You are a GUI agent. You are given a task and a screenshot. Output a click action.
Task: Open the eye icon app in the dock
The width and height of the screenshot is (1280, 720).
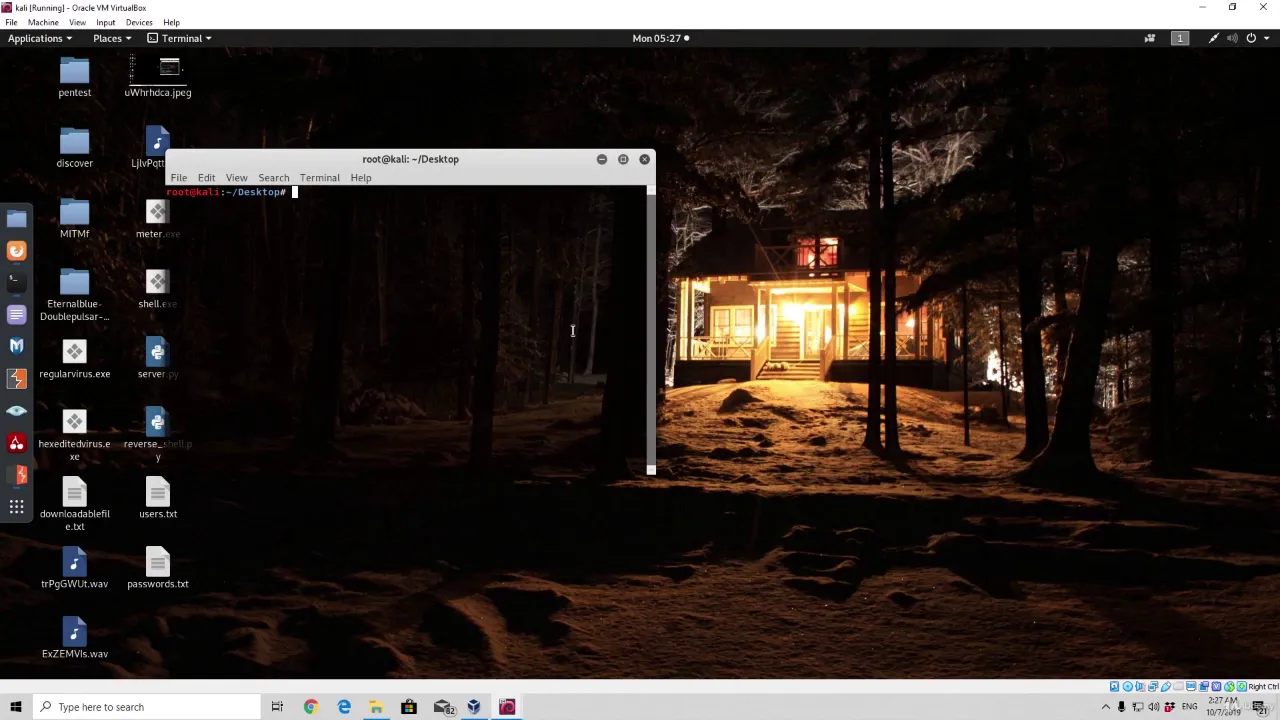pos(17,411)
